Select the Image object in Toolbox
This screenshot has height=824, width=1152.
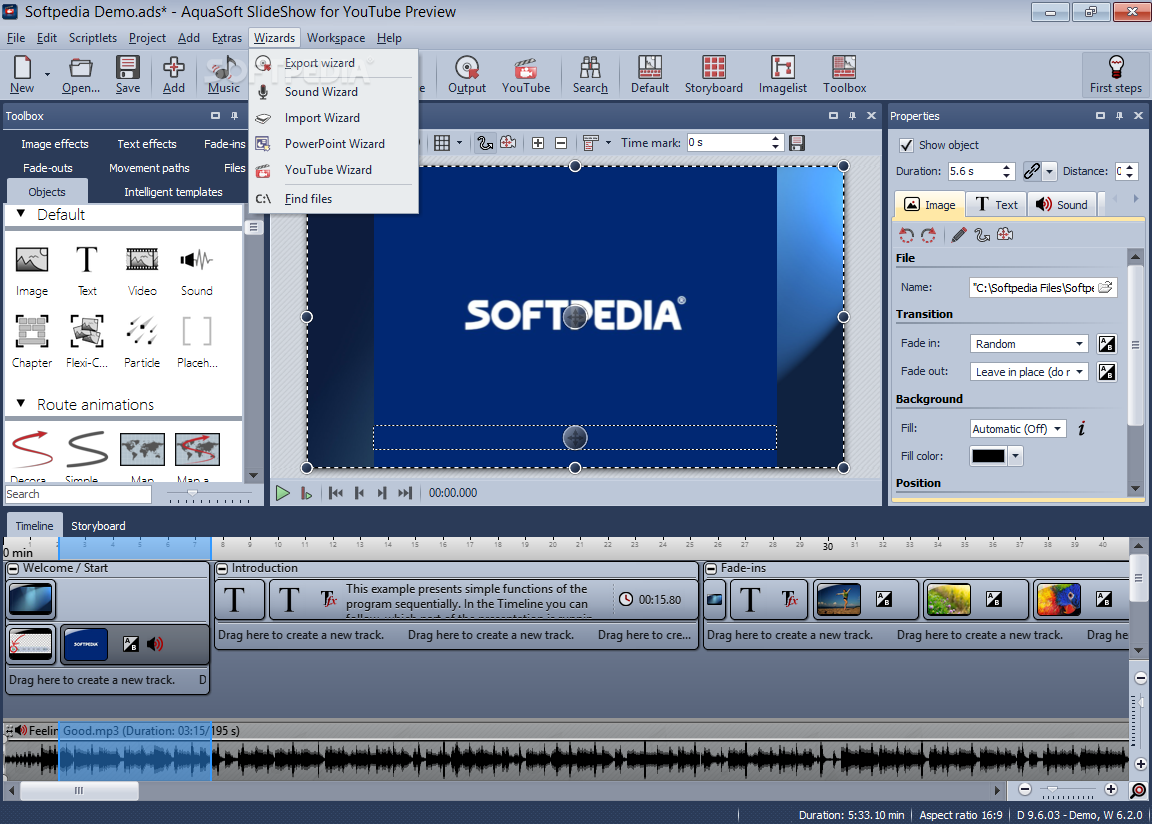[32, 271]
